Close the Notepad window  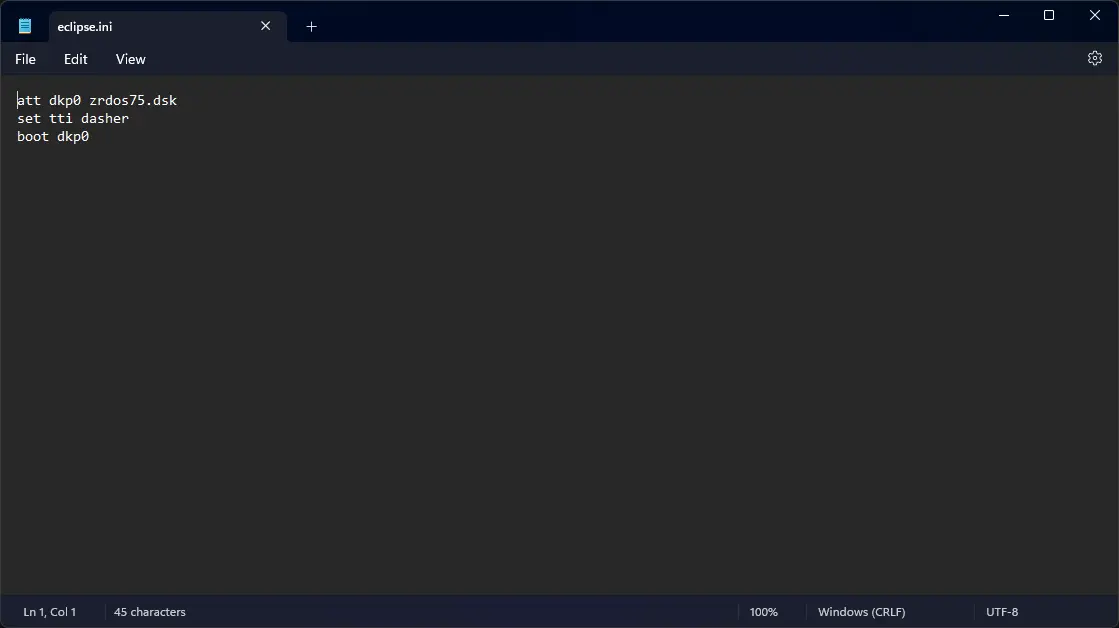point(1095,15)
